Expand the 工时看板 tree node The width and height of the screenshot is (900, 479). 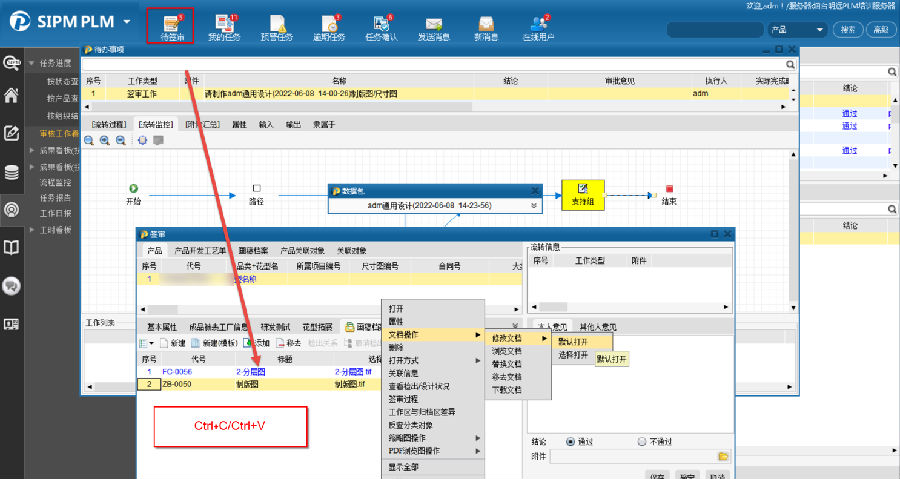[x=32, y=229]
